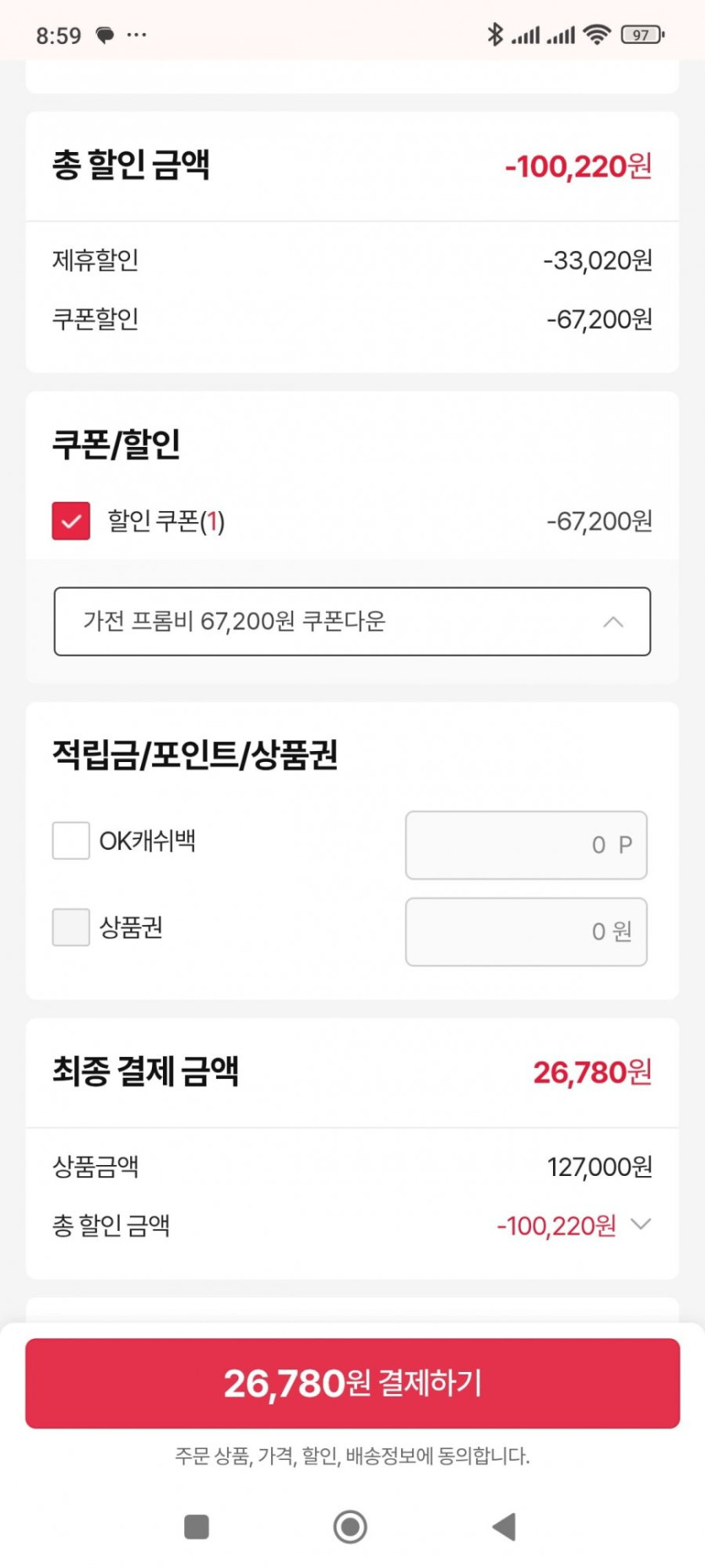Image resolution: width=705 pixels, height=1568 pixels.
Task: Tick the 상품권 checkbox
Action: pyautogui.click(x=71, y=928)
